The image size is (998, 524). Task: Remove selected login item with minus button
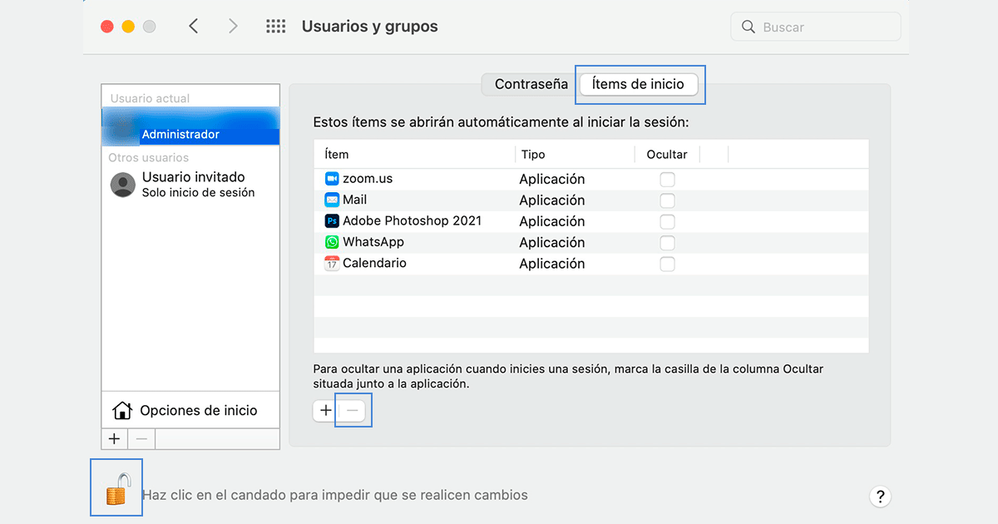352,411
